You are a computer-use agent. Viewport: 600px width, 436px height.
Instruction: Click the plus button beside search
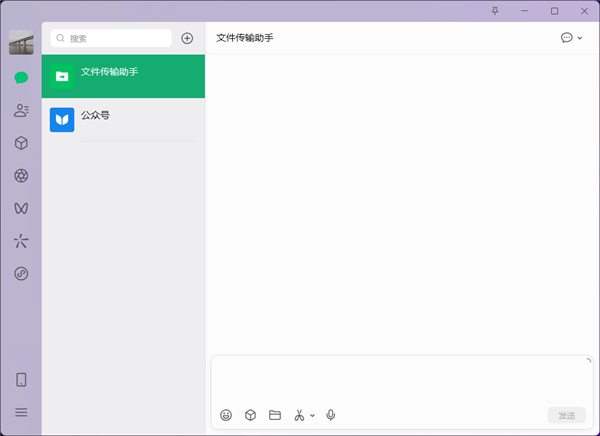coord(187,38)
